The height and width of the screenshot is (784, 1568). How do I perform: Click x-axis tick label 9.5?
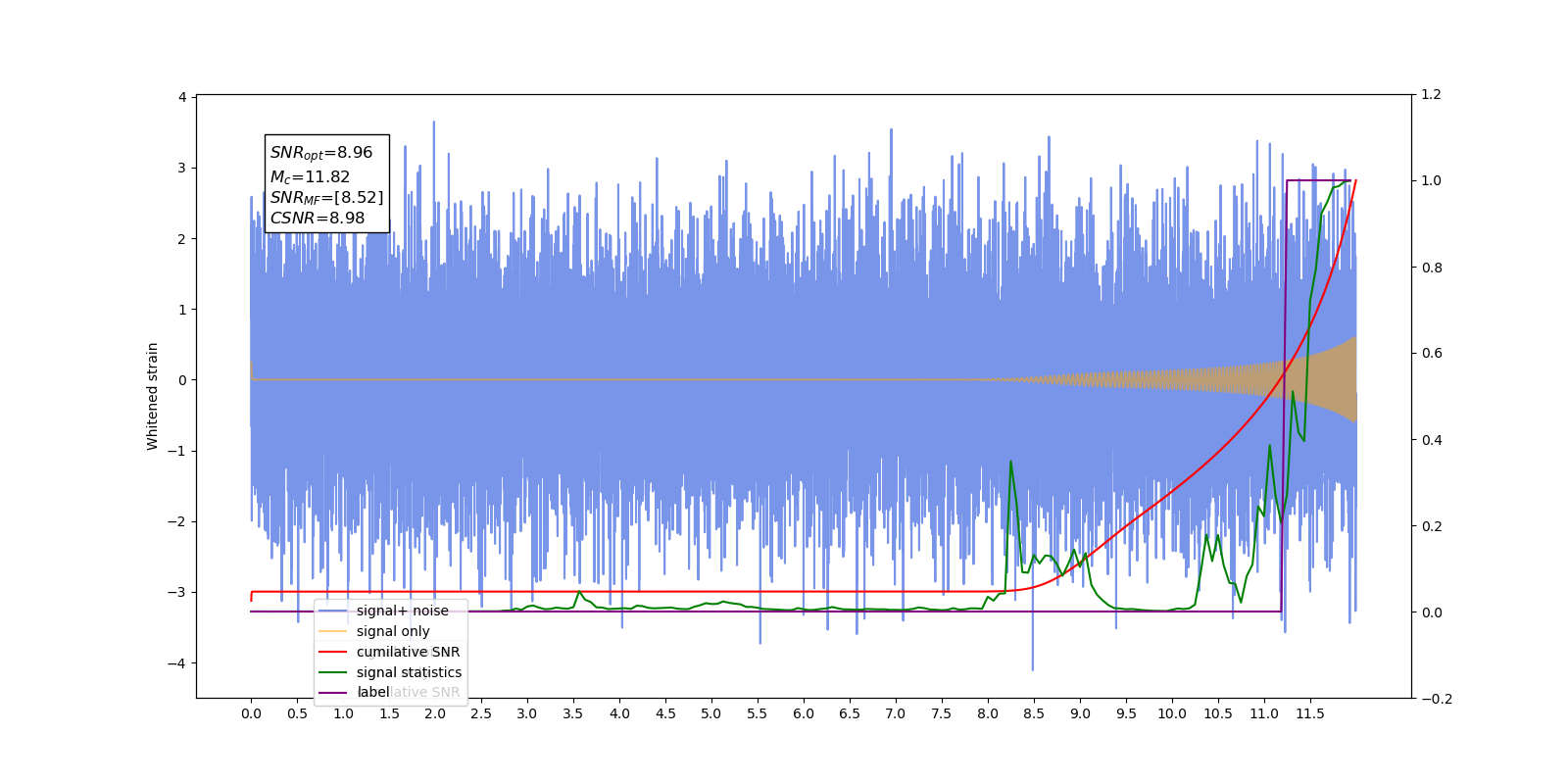click(1126, 713)
